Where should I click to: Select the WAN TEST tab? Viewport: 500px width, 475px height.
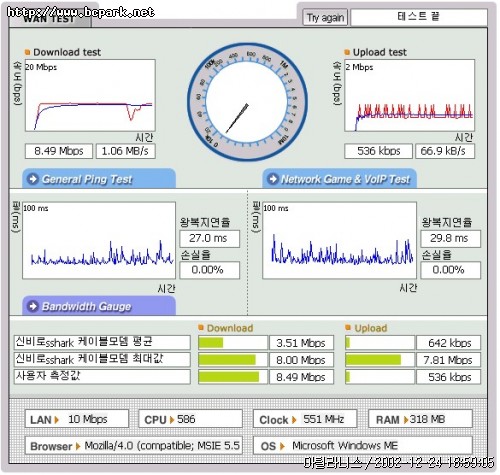[49, 19]
